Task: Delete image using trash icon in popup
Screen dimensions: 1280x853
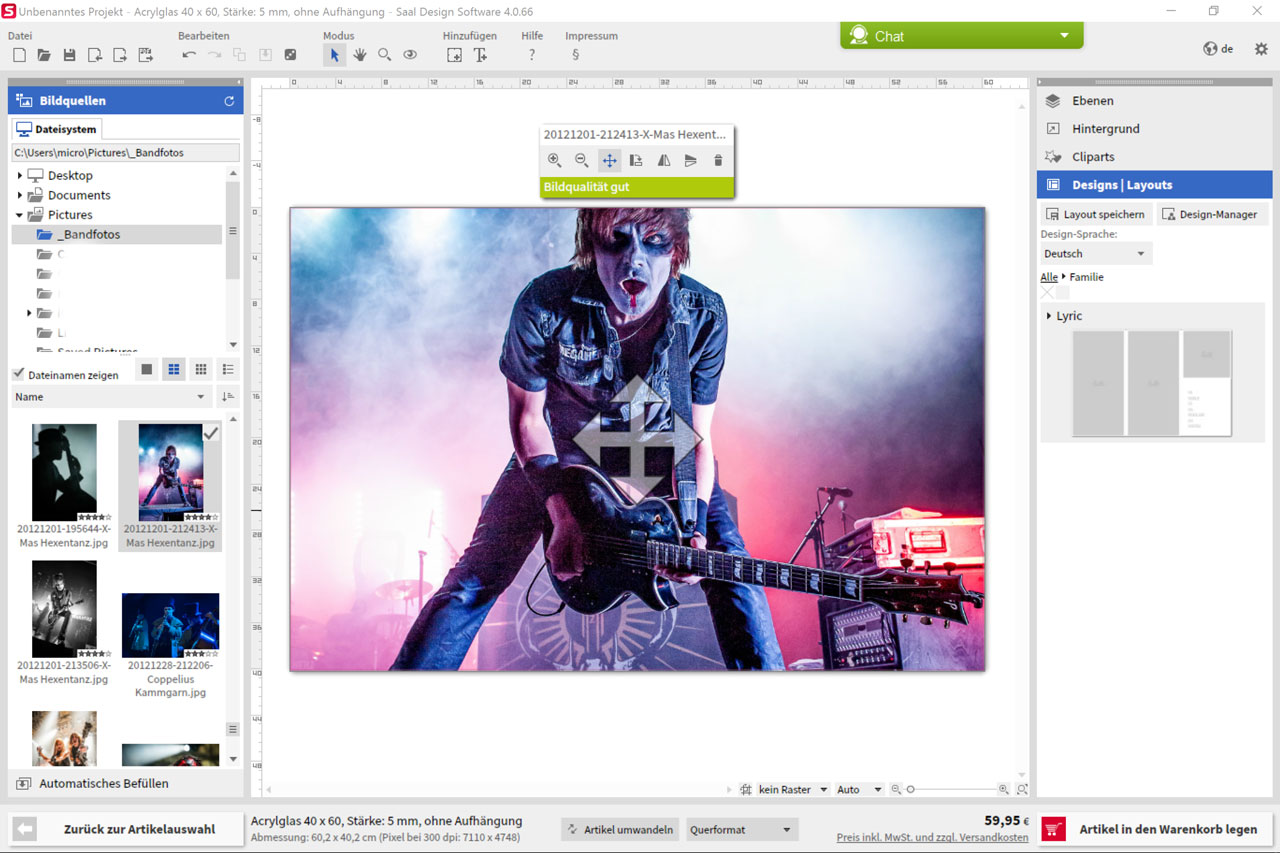Action: pyautogui.click(x=717, y=160)
